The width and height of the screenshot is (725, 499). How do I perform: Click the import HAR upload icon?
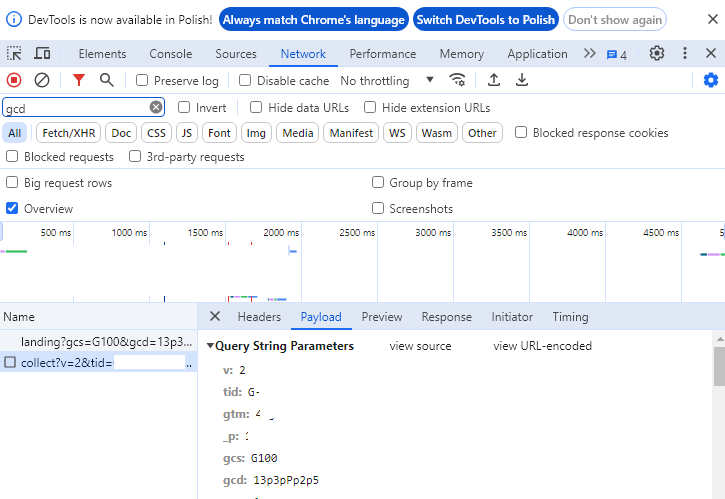pyautogui.click(x=494, y=80)
